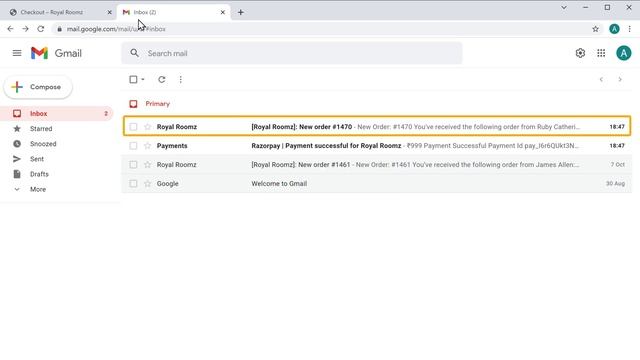This screenshot has height=360, width=640.
Task: Open the Razorpay Payment successful email
Action: (377, 146)
